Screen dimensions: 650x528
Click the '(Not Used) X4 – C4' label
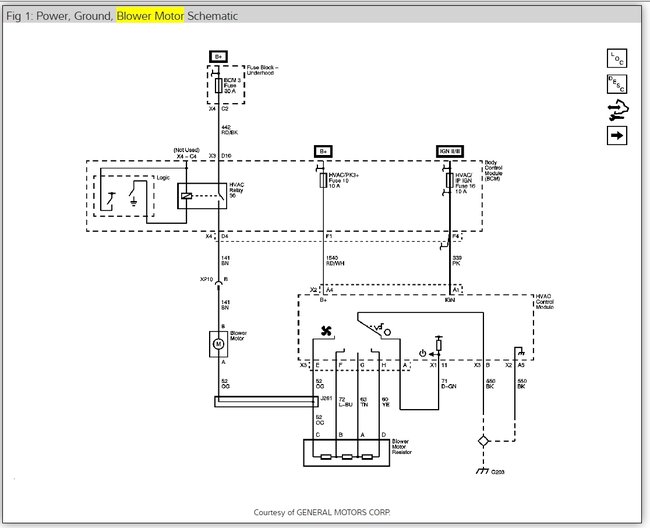[x=186, y=153]
